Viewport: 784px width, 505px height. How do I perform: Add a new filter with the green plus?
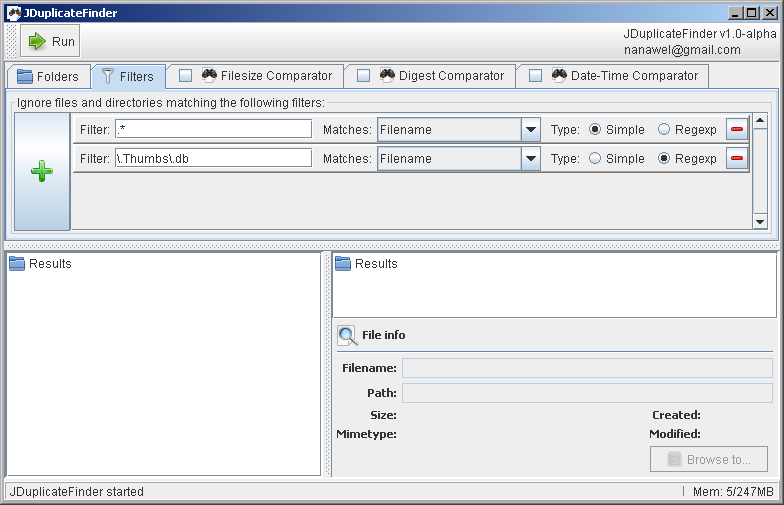click(x=42, y=172)
